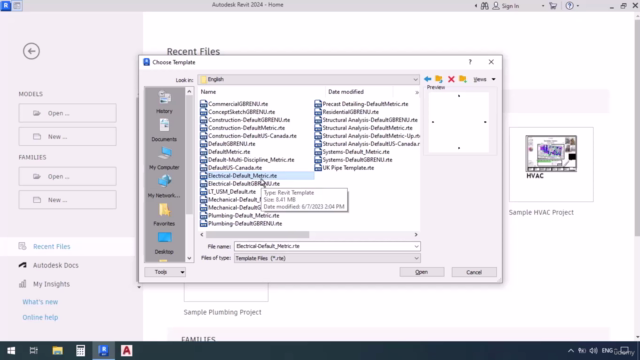
Task: Click Models Open button on Home
Action: [x=67, y=113]
